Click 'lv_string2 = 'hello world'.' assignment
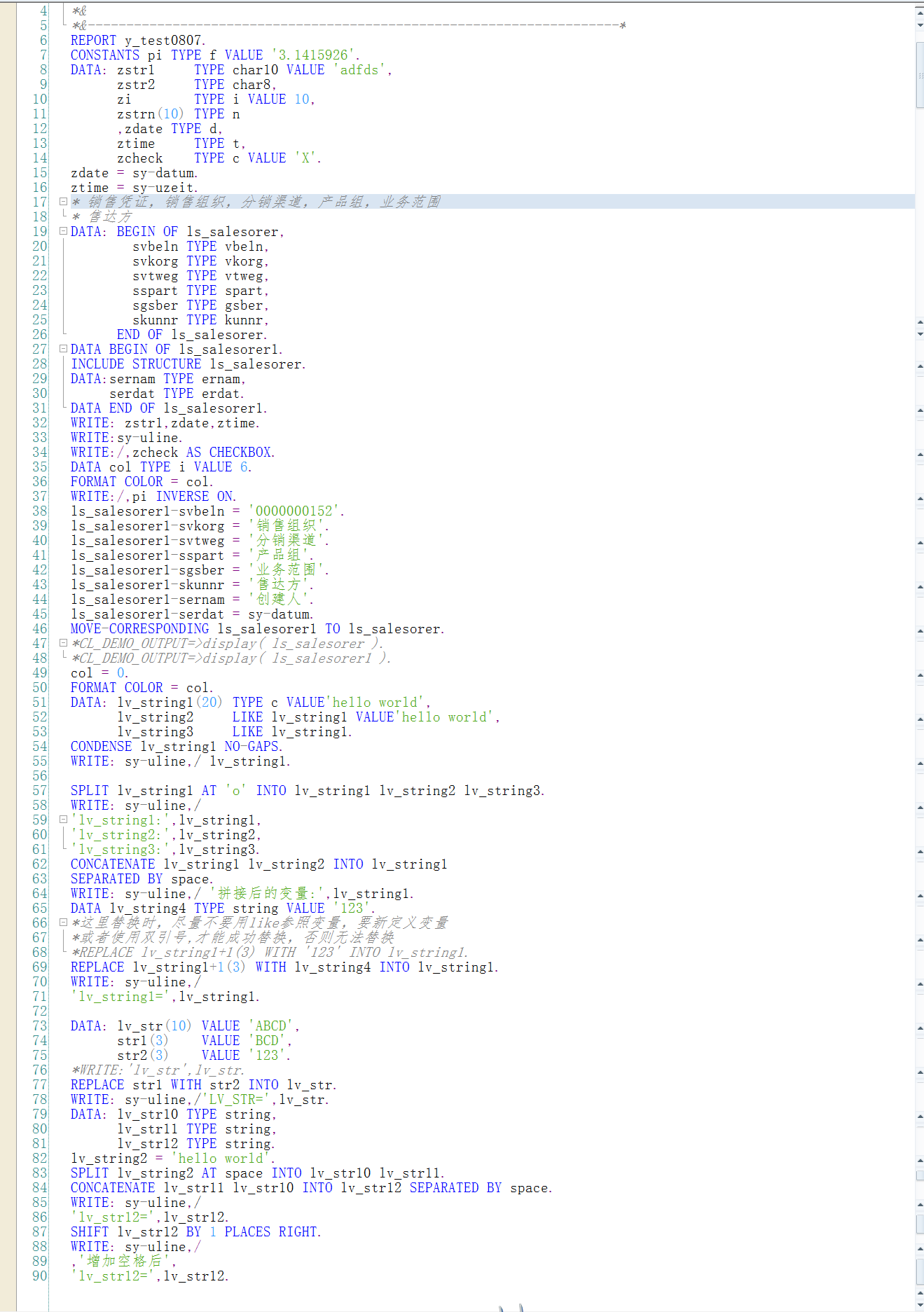Screen dimensions: 924x1312 click(x=173, y=1159)
